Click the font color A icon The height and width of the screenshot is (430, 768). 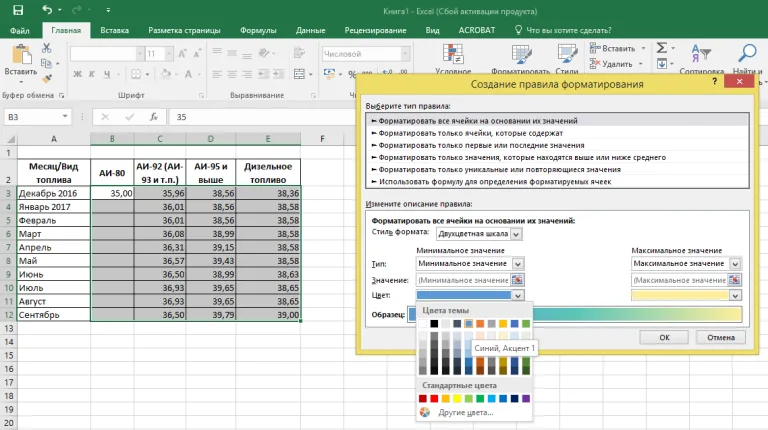click(188, 74)
